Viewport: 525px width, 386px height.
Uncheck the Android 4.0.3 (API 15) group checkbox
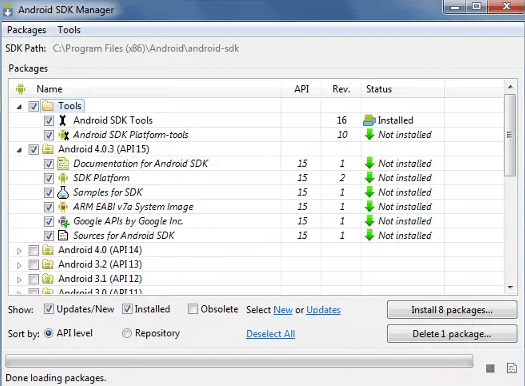[x=33, y=149]
